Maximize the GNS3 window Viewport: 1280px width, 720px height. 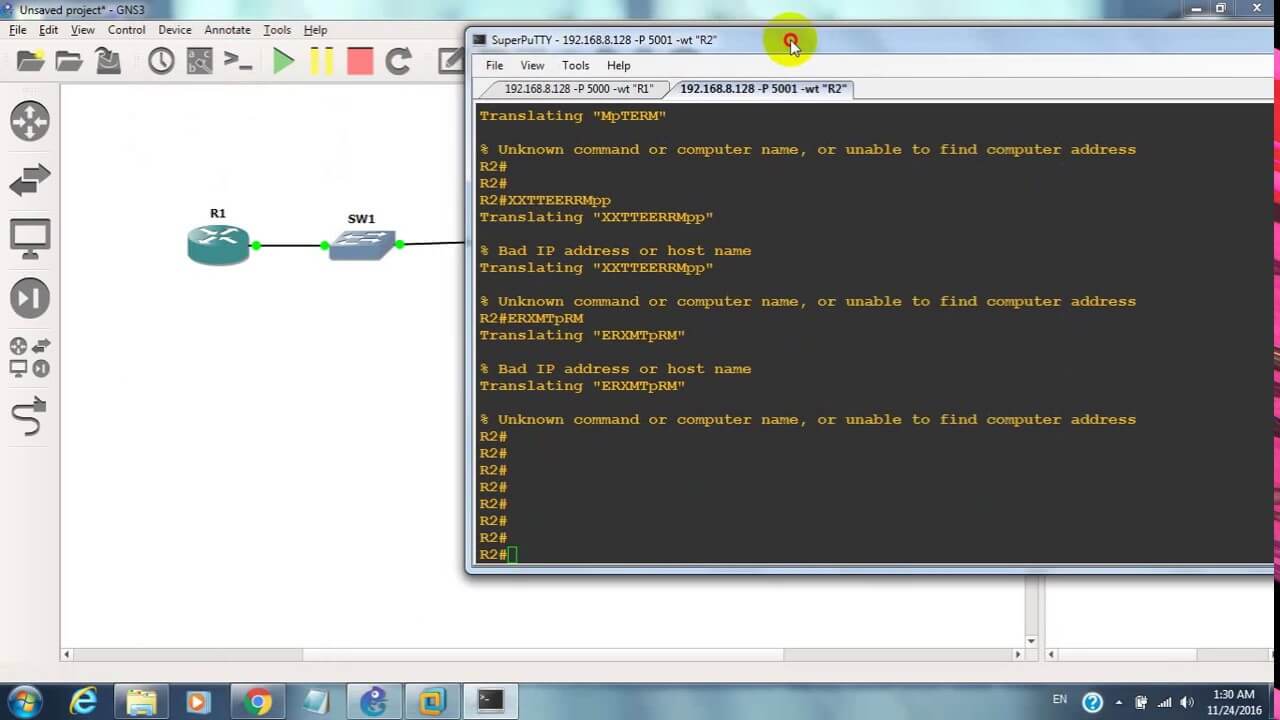click(x=1220, y=9)
